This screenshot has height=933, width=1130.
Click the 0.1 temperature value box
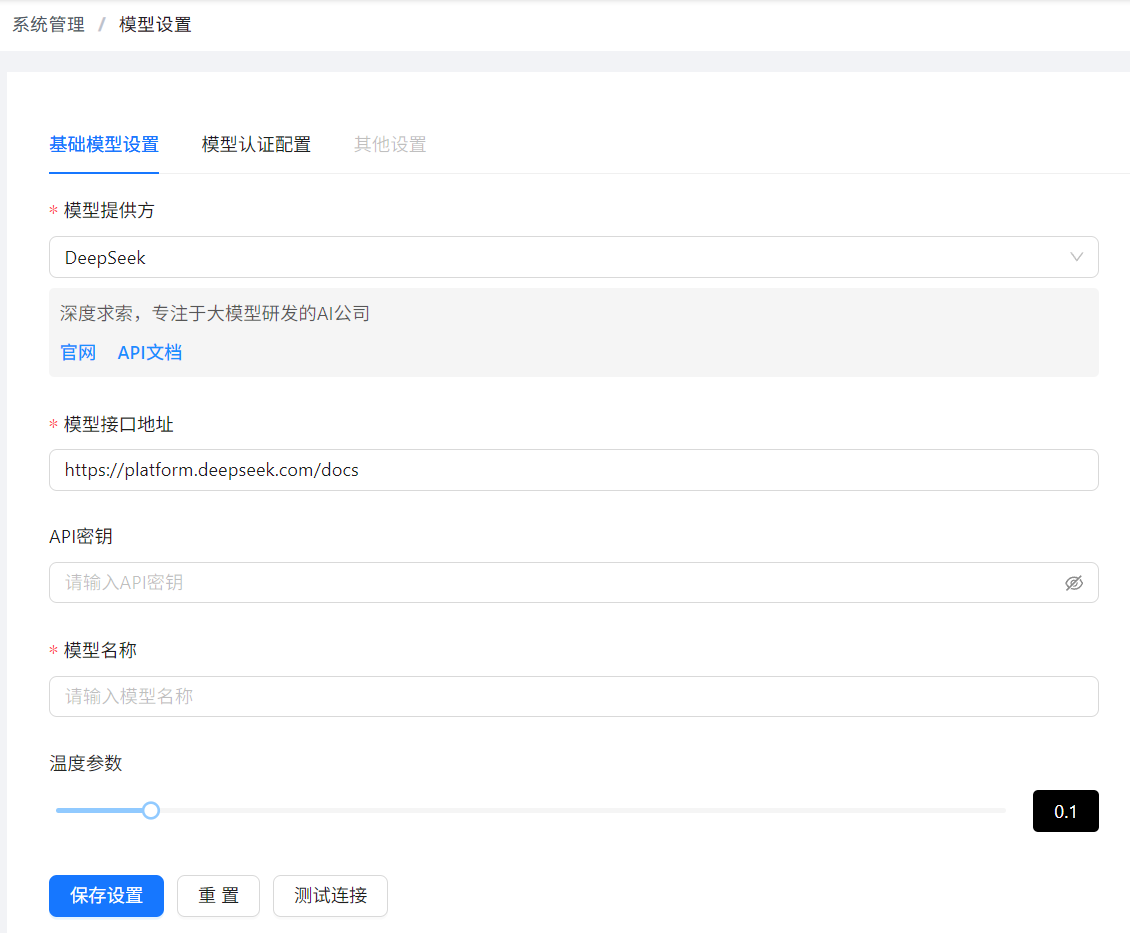point(1065,811)
